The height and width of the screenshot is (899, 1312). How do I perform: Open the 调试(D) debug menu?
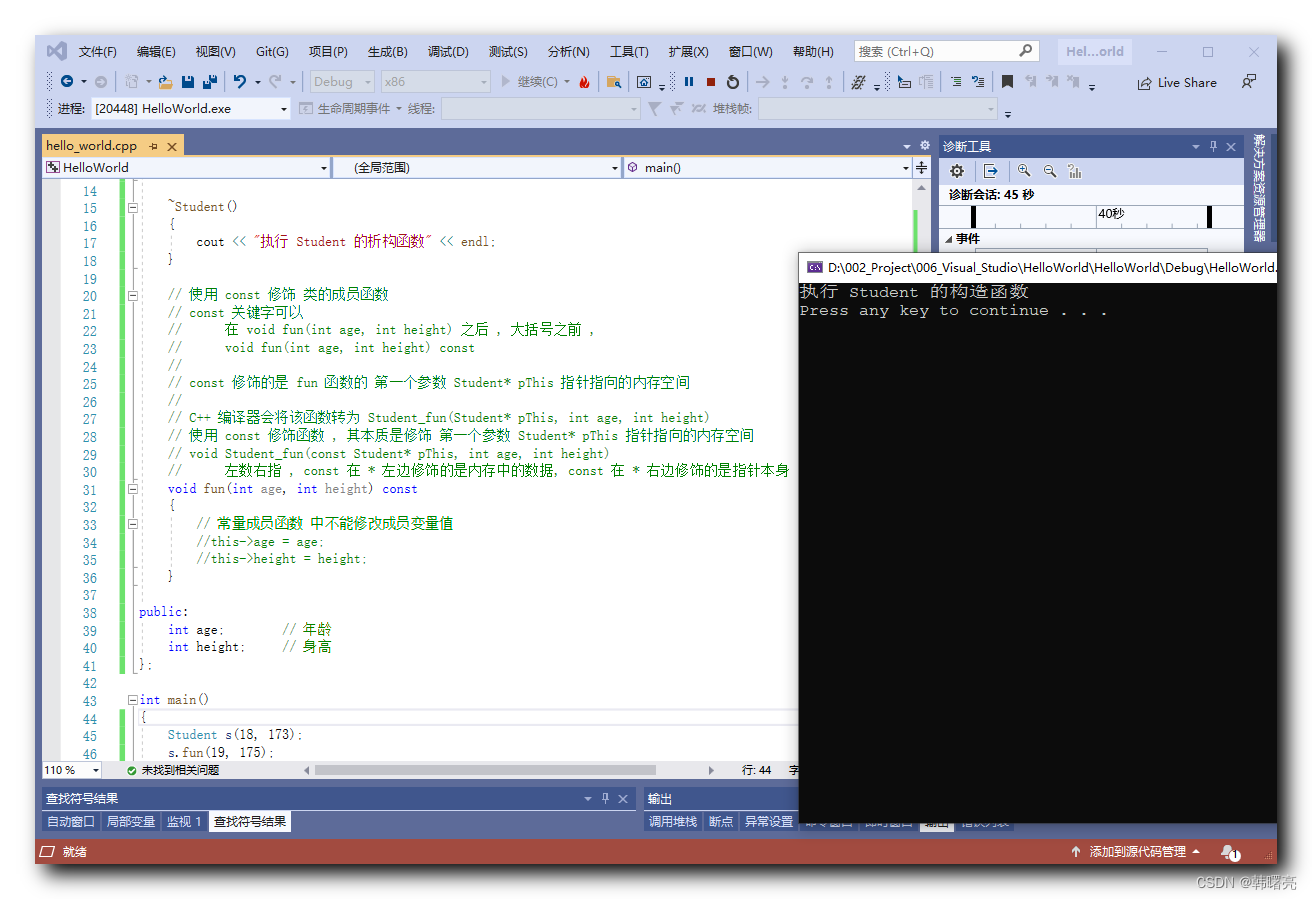coord(448,51)
